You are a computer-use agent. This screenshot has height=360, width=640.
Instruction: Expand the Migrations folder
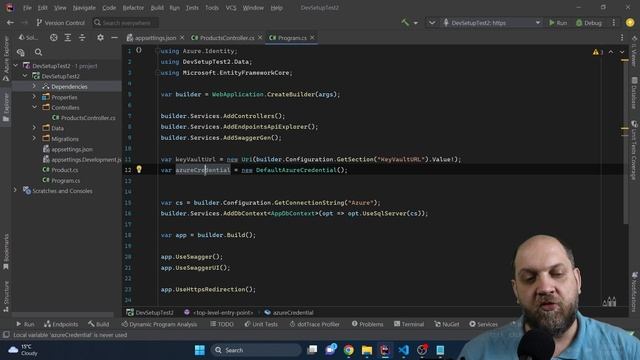[34, 139]
